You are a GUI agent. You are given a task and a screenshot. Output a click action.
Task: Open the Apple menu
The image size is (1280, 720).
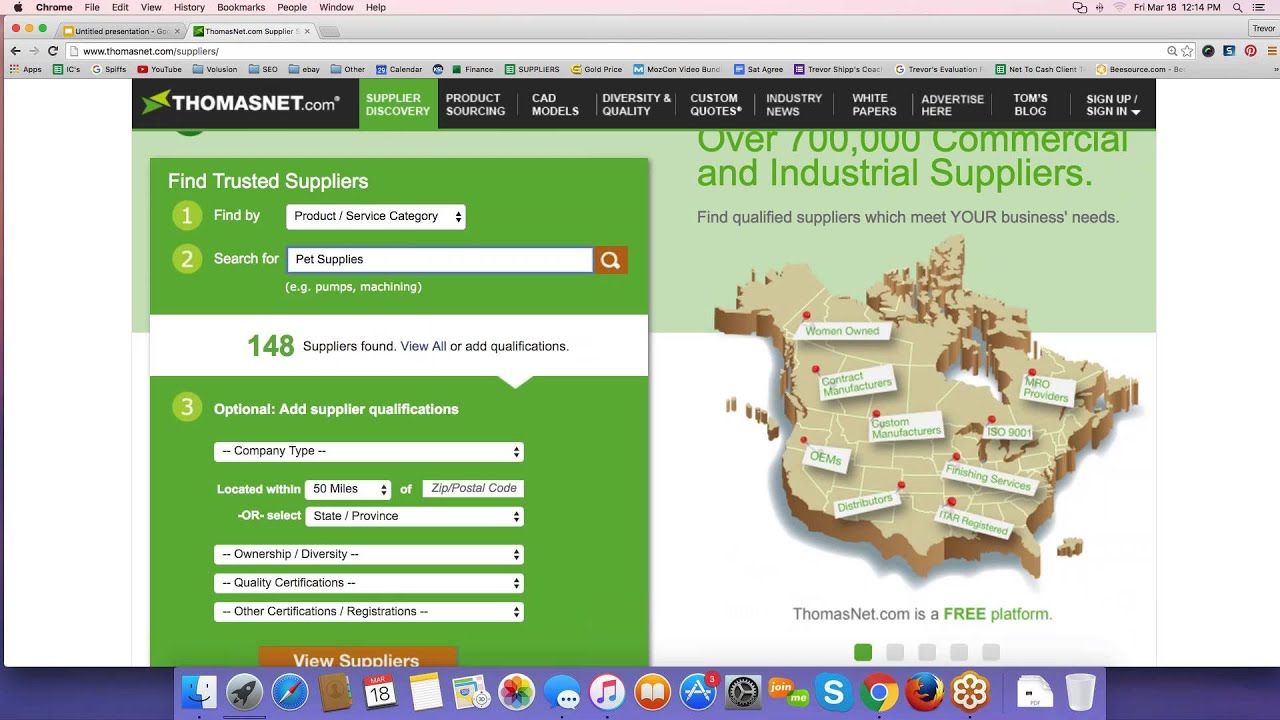click(x=17, y=7)
